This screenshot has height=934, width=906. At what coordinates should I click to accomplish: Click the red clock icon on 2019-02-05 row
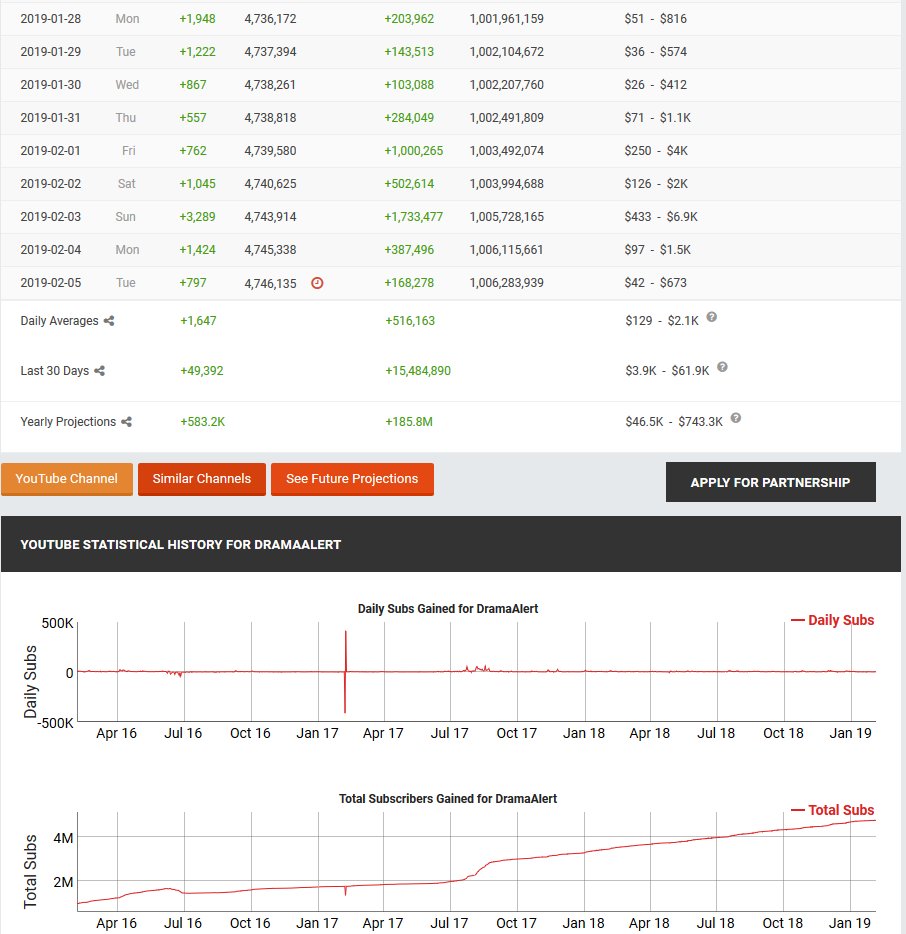pos(317,283)
